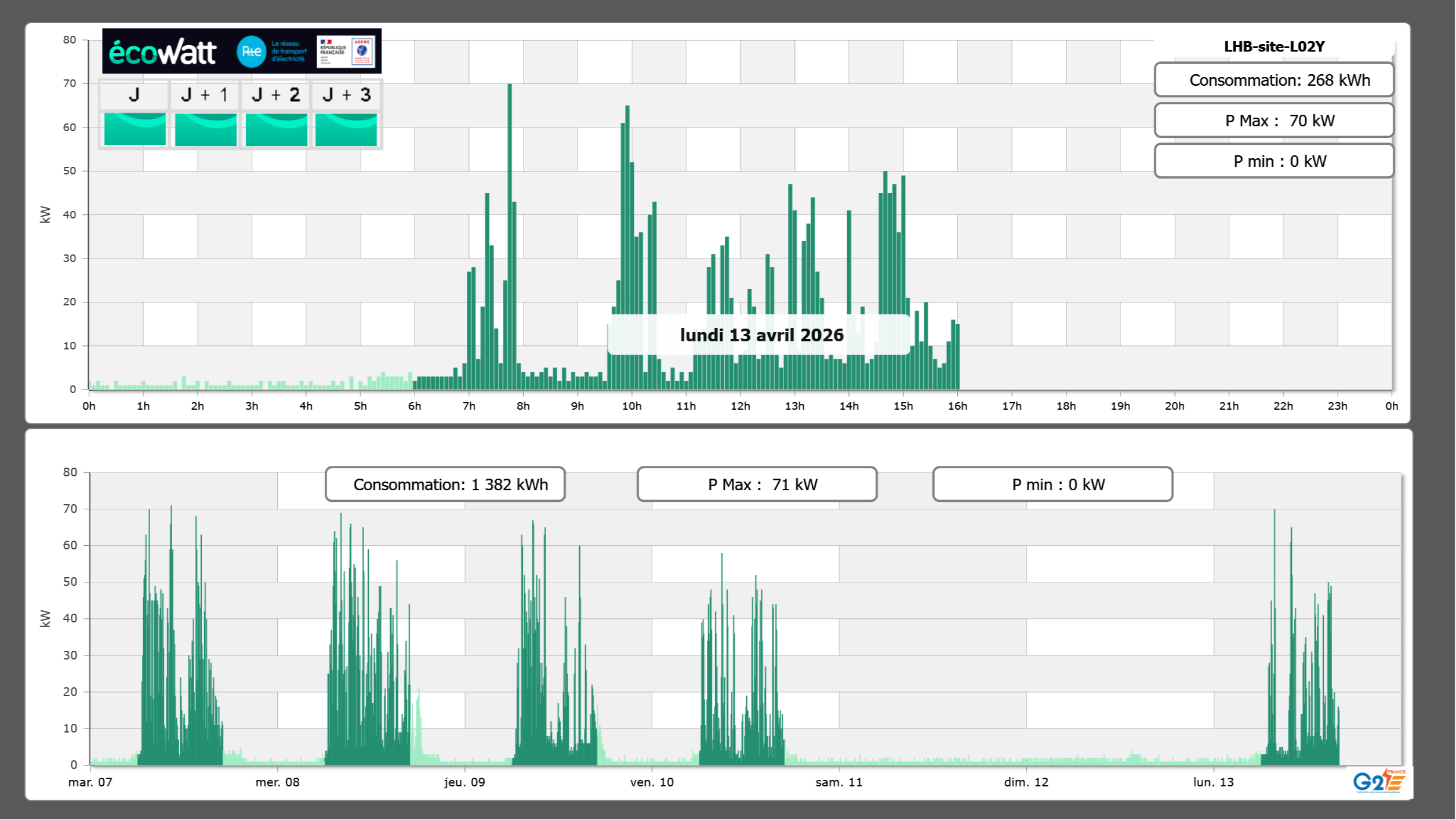The height and width of the screenshot is (820, 1456).
Task: Click the République Française ADEME logo
Action: point(346,52)
